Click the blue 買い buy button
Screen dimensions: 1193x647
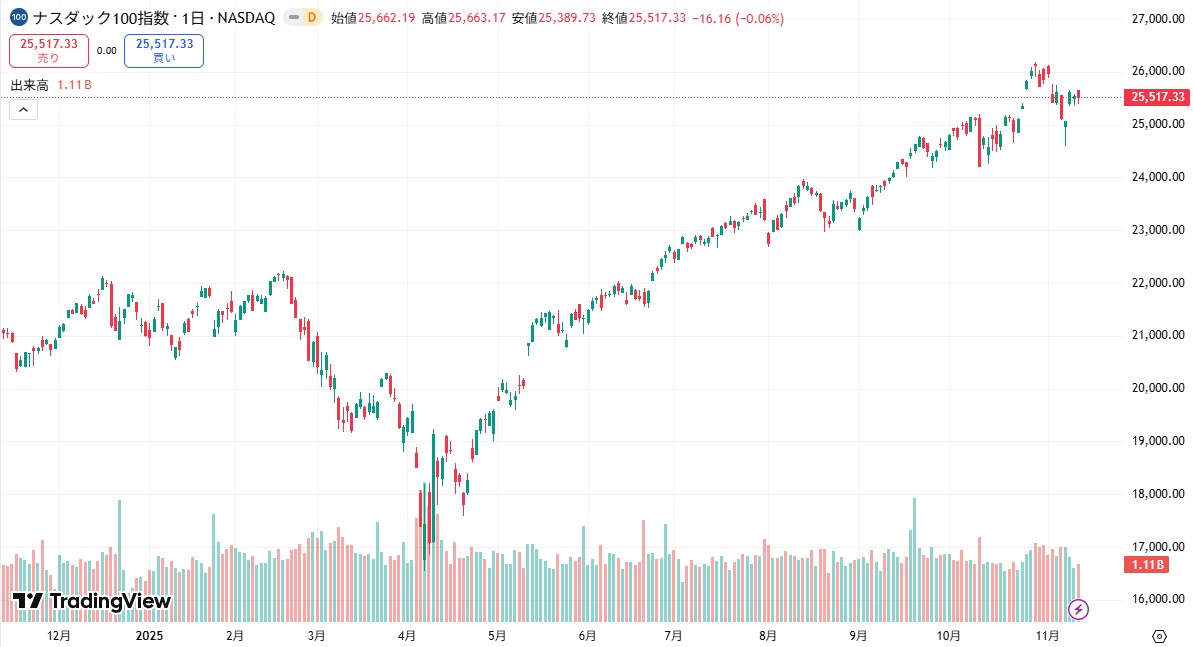point(163,50)
